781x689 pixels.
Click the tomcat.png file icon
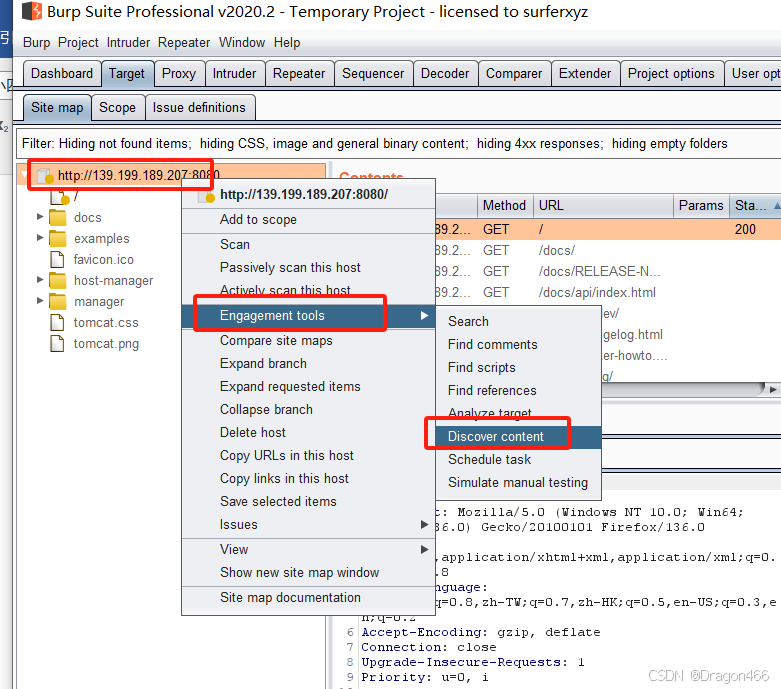(x=57, y=343)
